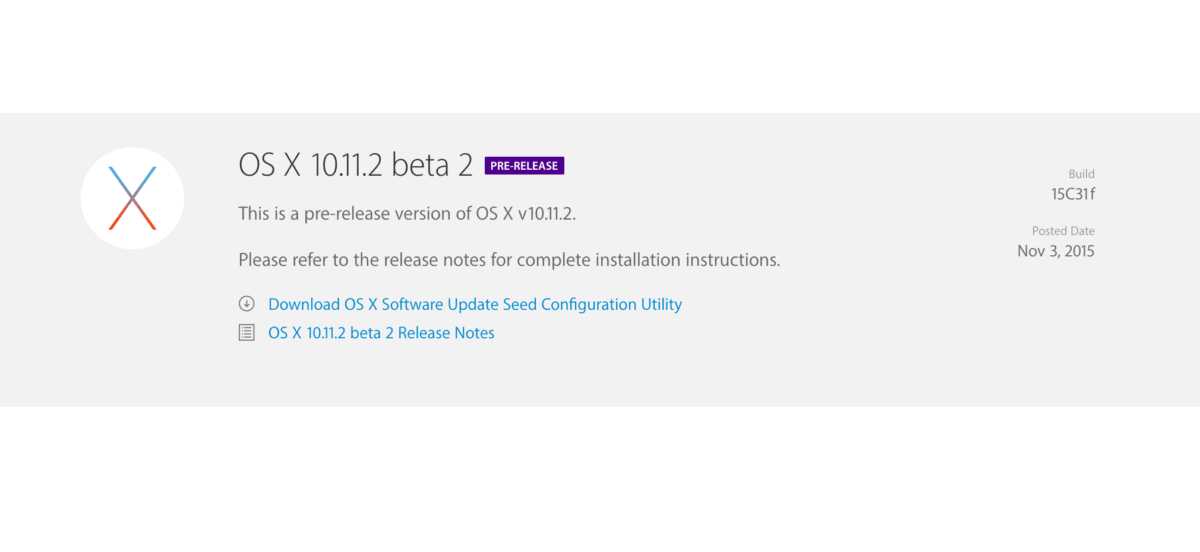Screen dimensions: 1200x552
Task: Click the release notes document icon
Action: click(x=246, y=333)
